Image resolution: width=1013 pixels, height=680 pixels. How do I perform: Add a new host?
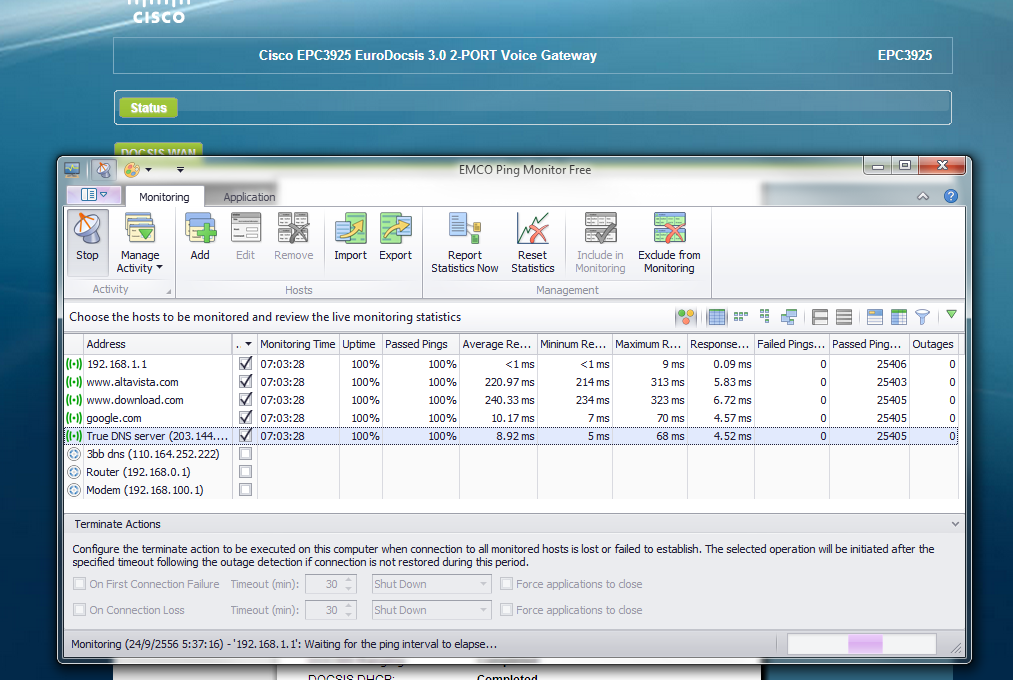point(200,237)
